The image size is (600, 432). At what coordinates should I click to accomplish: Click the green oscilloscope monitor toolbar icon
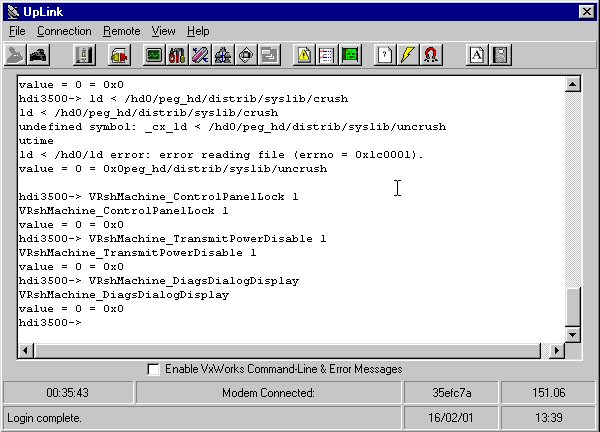pyautogui.click(x=154, y=55)
